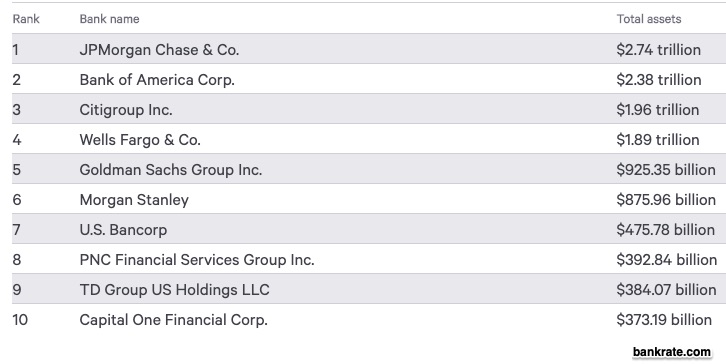This screenshot has height=364, width=726.
Task: Click the $475.78 billion asset value
Action: point(665,230)
